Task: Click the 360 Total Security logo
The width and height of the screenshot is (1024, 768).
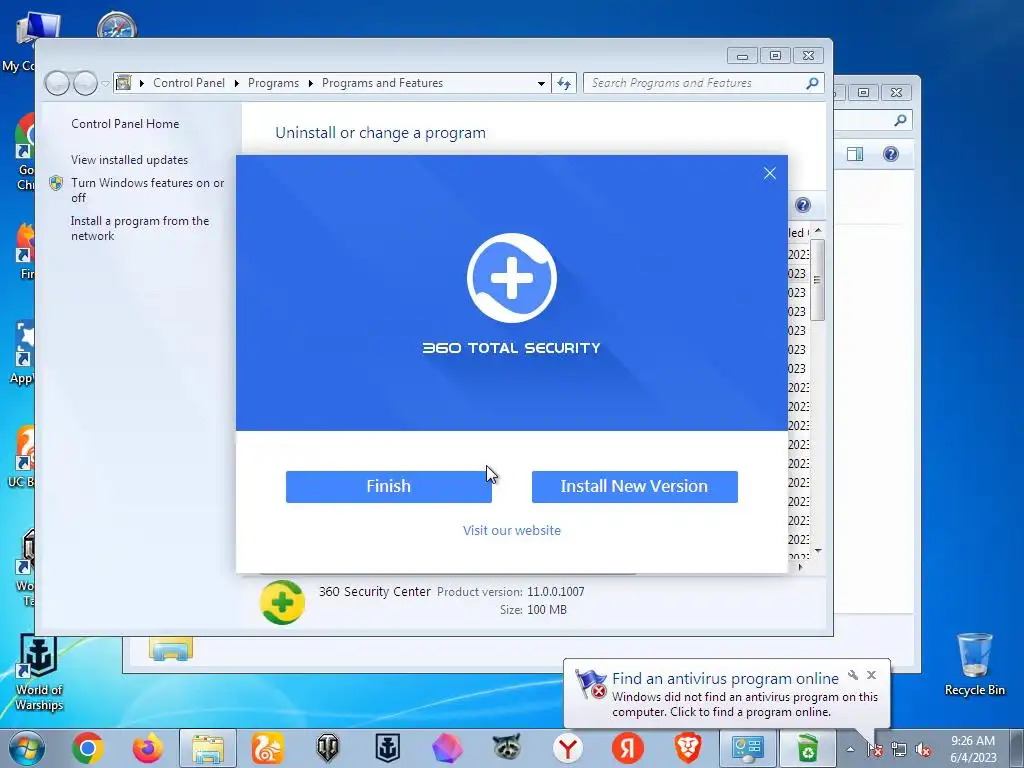Action: point(512,278)
